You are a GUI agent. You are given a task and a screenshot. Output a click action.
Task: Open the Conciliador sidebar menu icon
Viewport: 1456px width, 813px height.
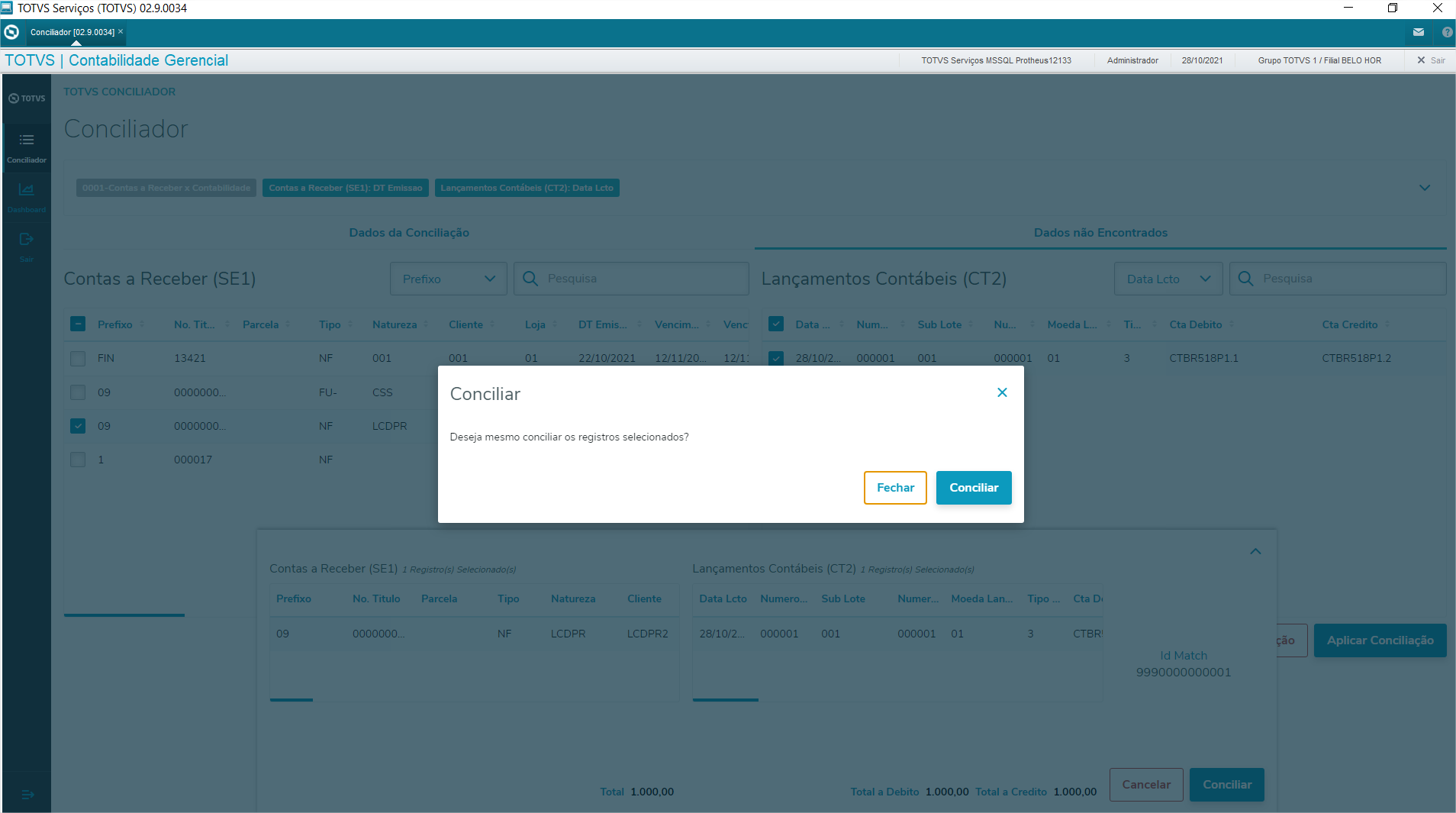point(27,147)
